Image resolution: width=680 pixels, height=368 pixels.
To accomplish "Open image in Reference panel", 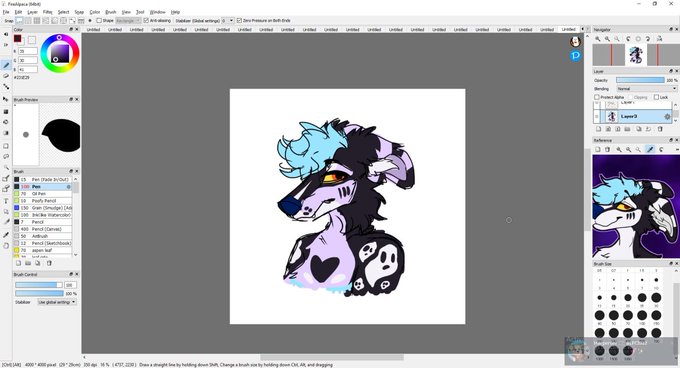I will pos(598,149).
